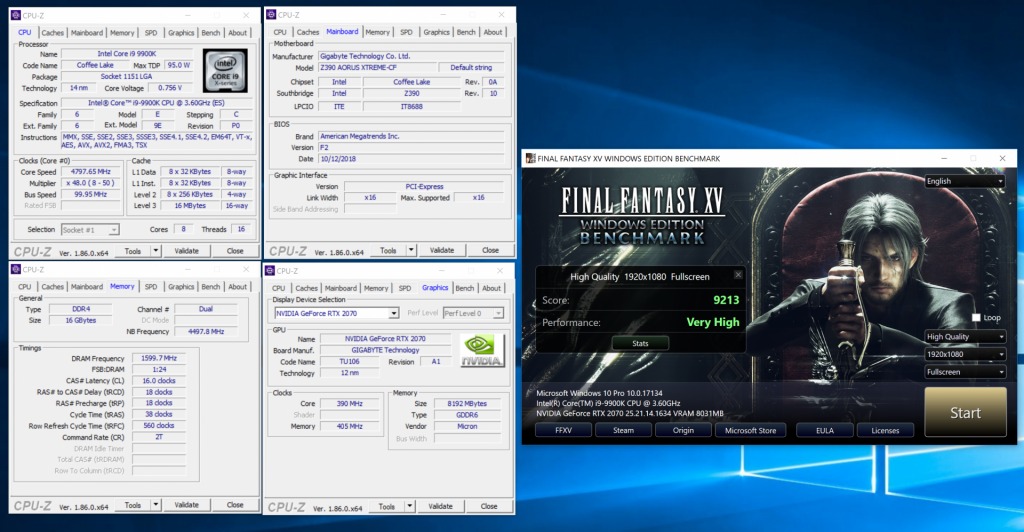Click the Intel Core i9 9900K name field
1024x532 pixels.
tap(127, 54)
